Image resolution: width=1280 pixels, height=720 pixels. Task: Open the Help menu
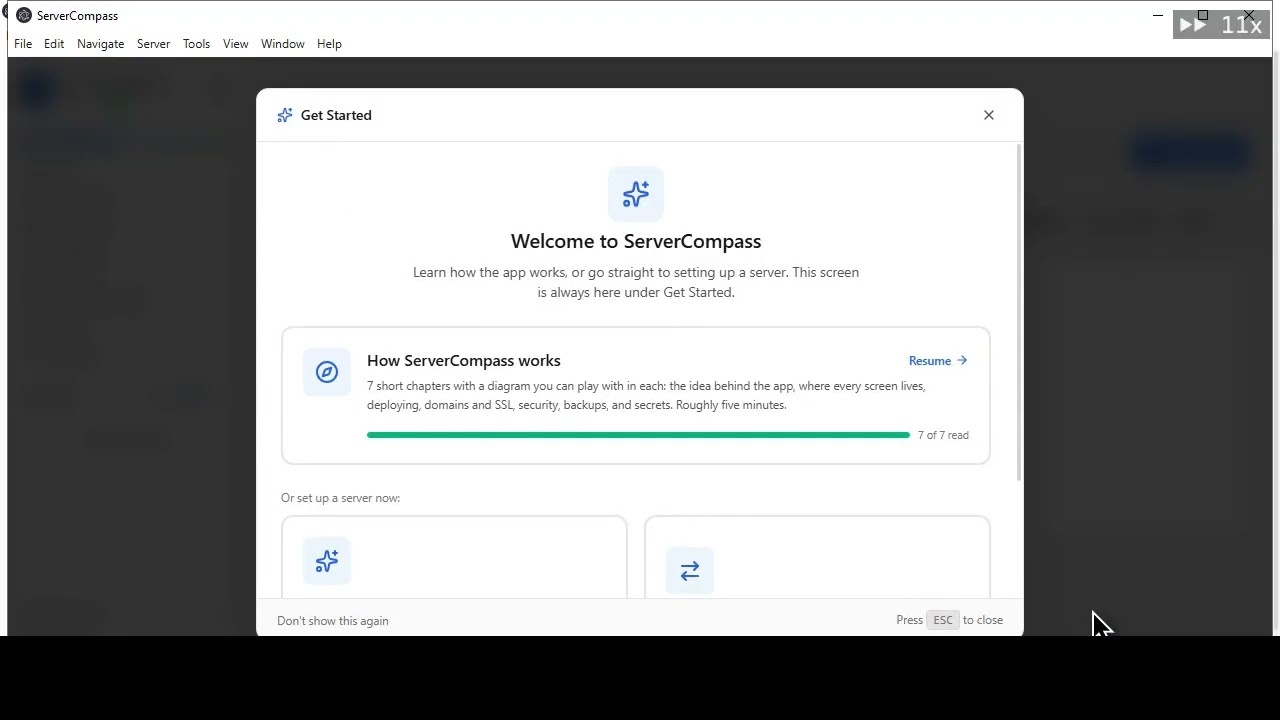tap(329, 44)
